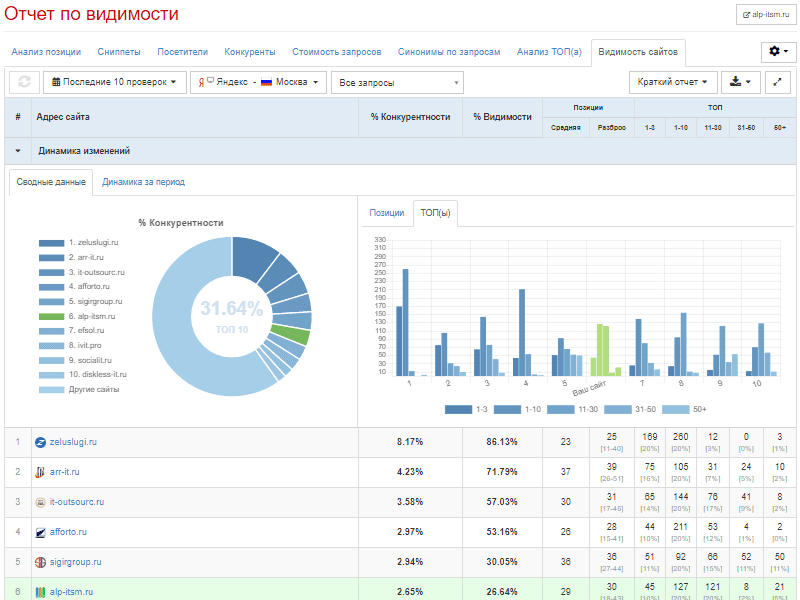
Task: Click the sigirgroup.ru favicon in table
Action: click(40, 562)
